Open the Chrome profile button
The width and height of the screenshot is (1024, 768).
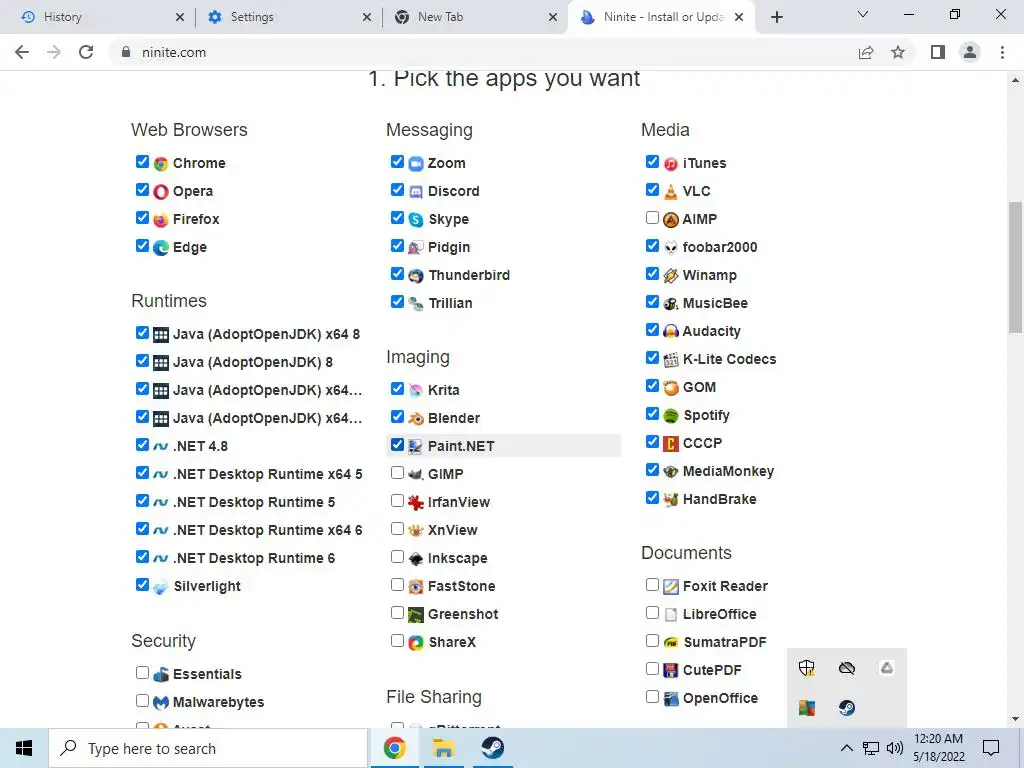pos(970,52)
